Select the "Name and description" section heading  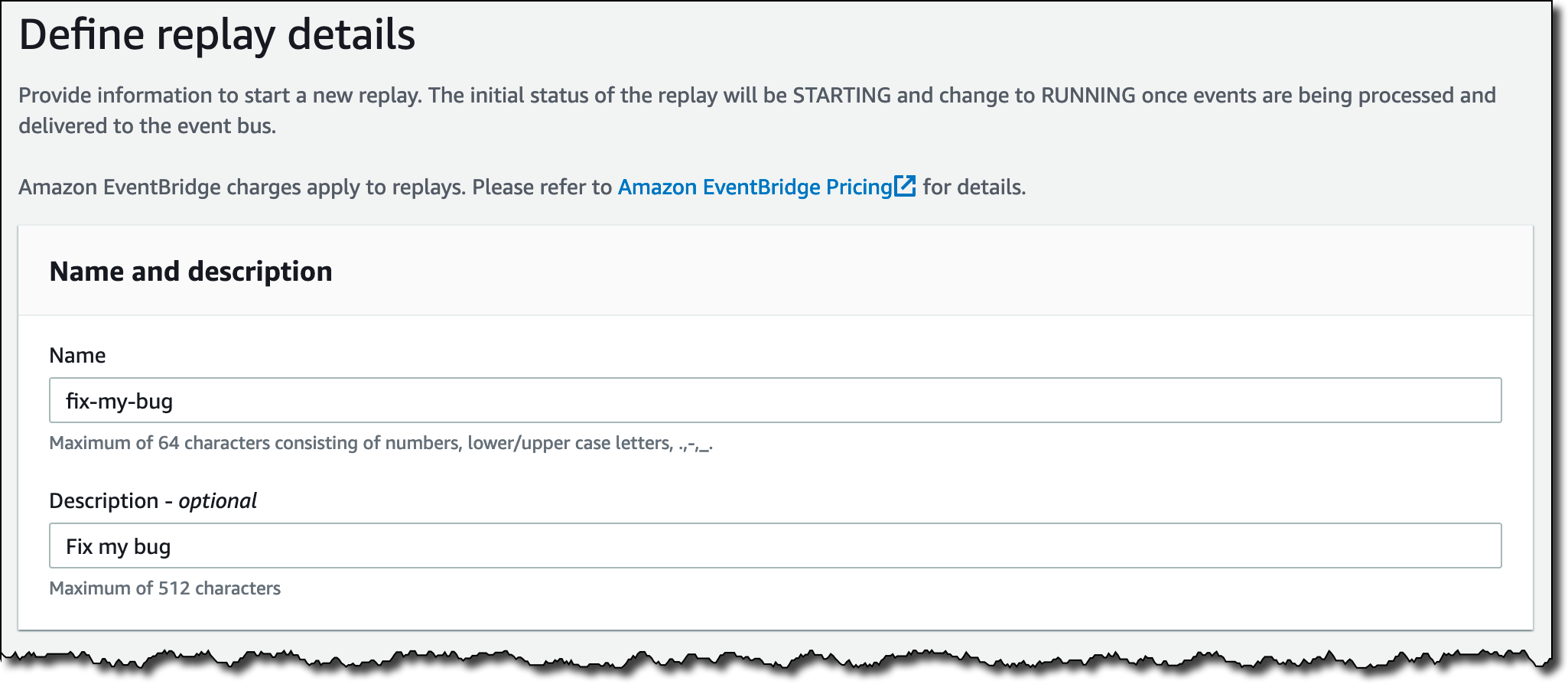(190, 272)
